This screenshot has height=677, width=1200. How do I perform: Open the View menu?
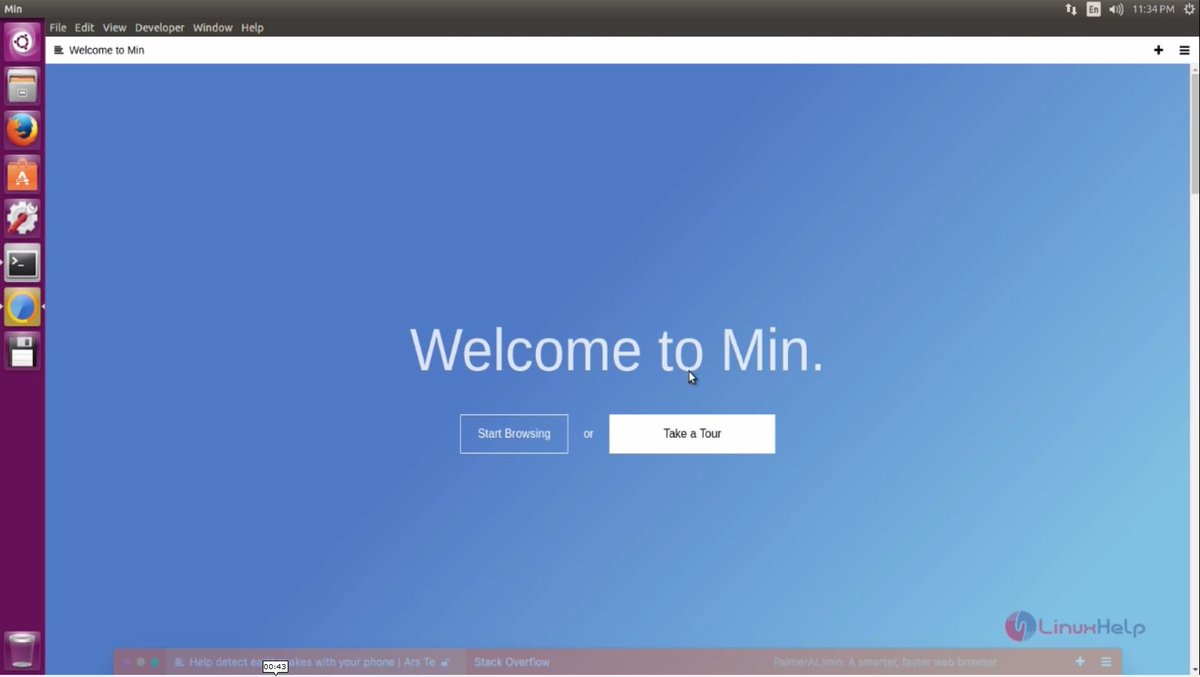coord(115,28)
